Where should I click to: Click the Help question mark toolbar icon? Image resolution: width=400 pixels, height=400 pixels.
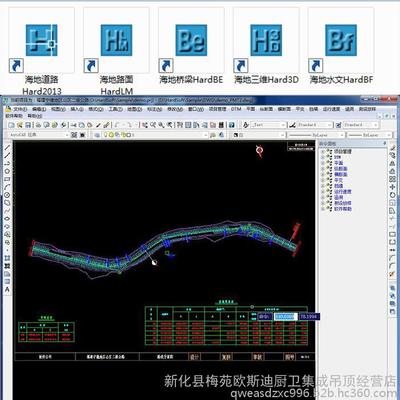point(232,125)
